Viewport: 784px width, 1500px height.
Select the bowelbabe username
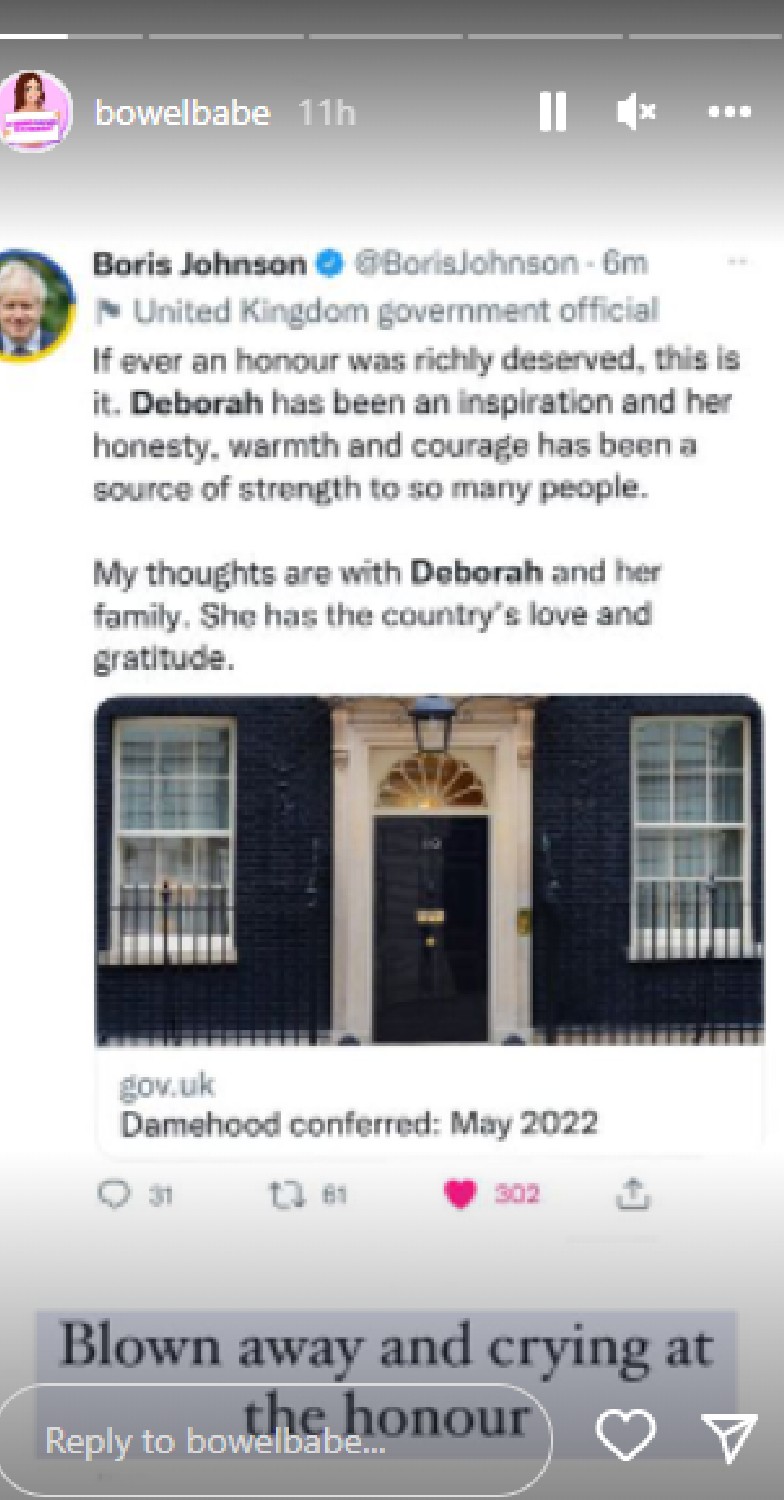coord(180,113)
